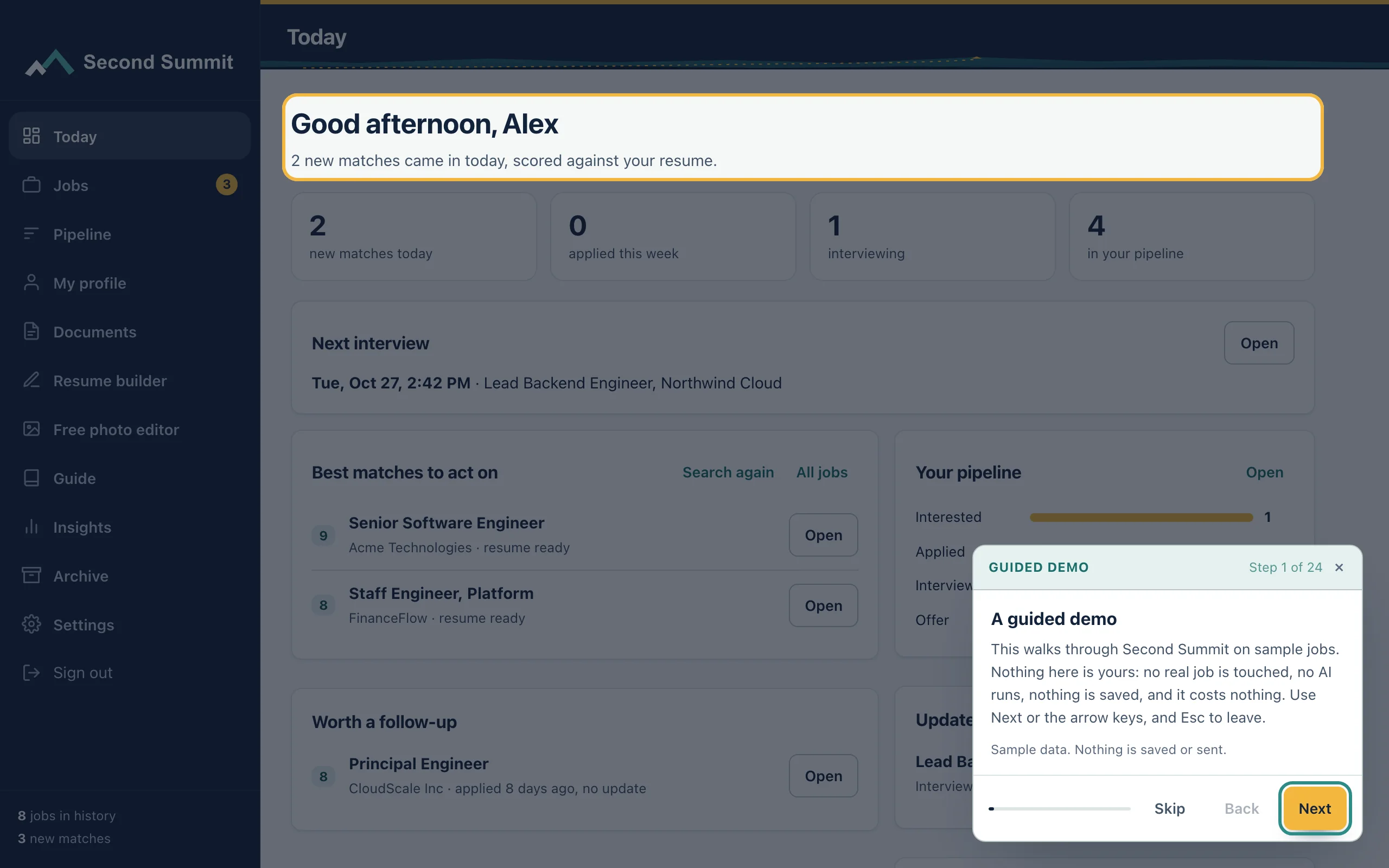This screenshot has height=868, width=1389.
Task: Click the All jobs link
Action: pos(821,472)
